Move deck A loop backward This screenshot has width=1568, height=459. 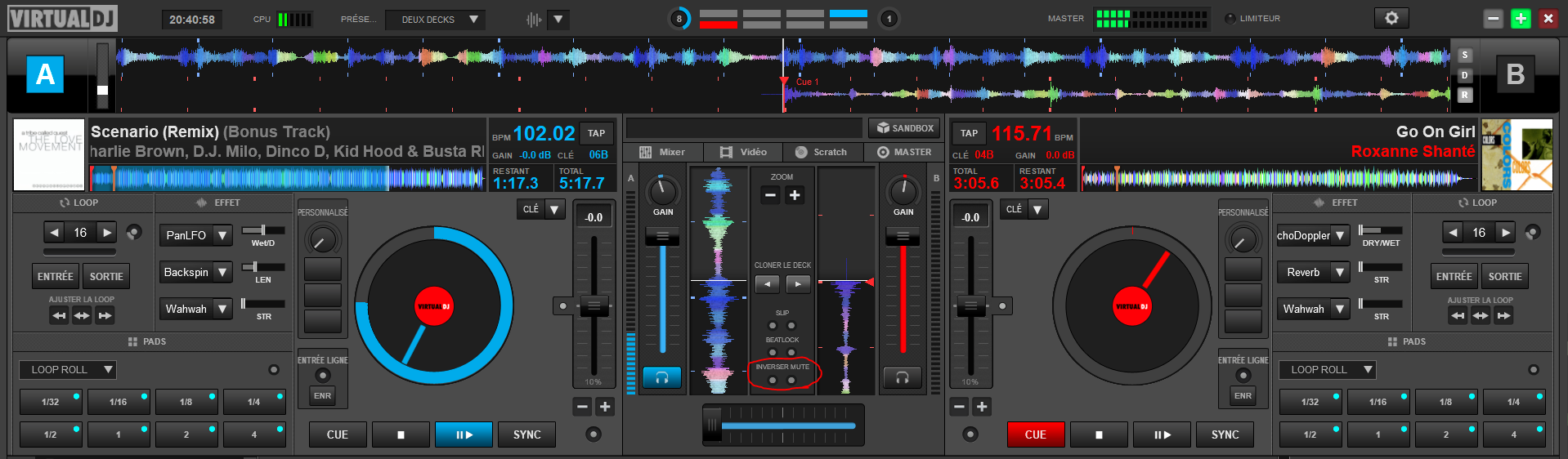tap(59, 315)
